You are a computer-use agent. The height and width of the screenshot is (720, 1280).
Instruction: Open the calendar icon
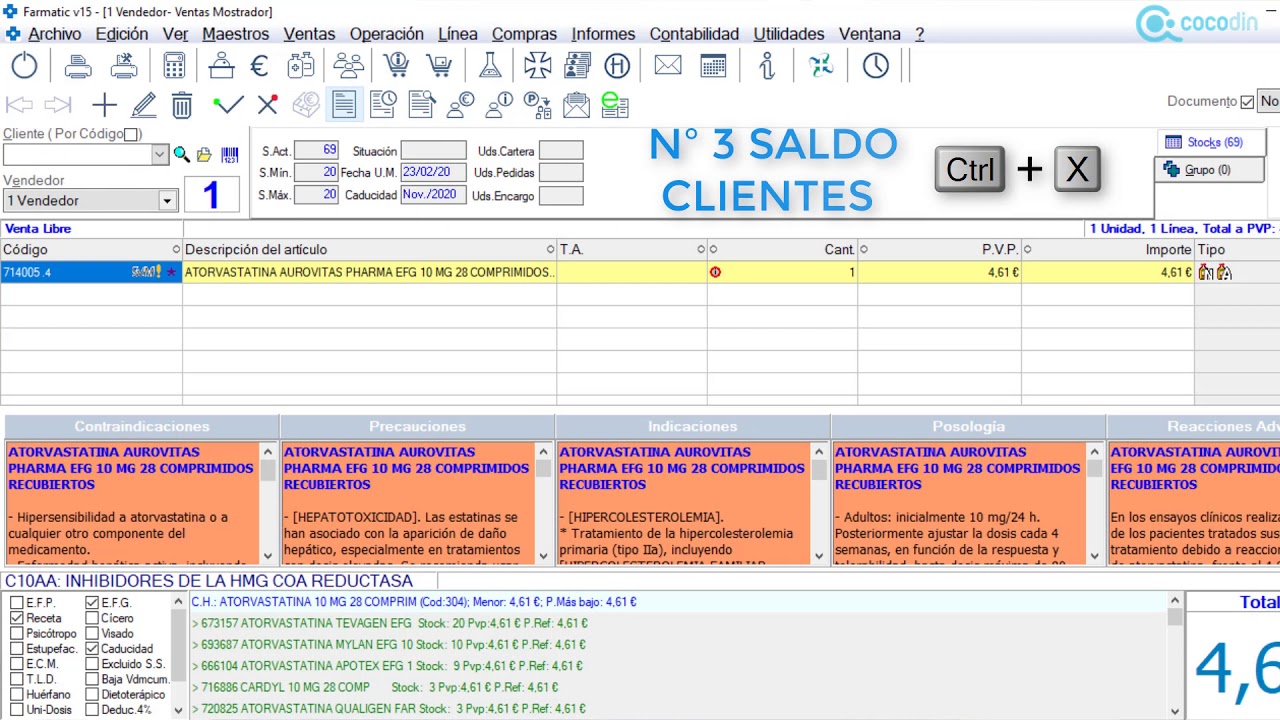pos(713,66)
